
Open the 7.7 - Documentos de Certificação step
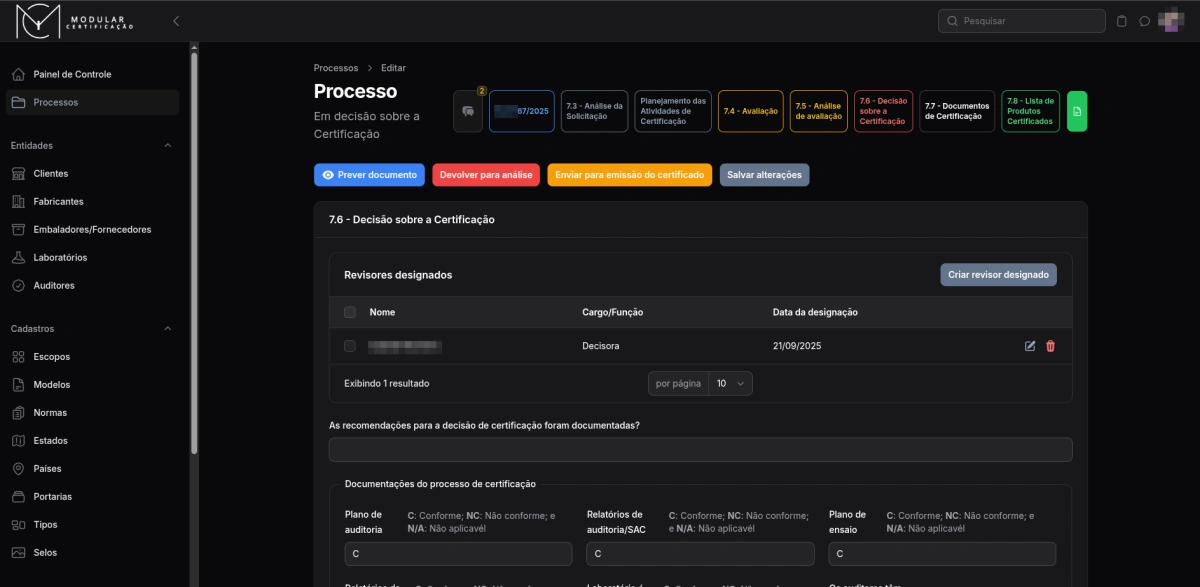[956, 111]
